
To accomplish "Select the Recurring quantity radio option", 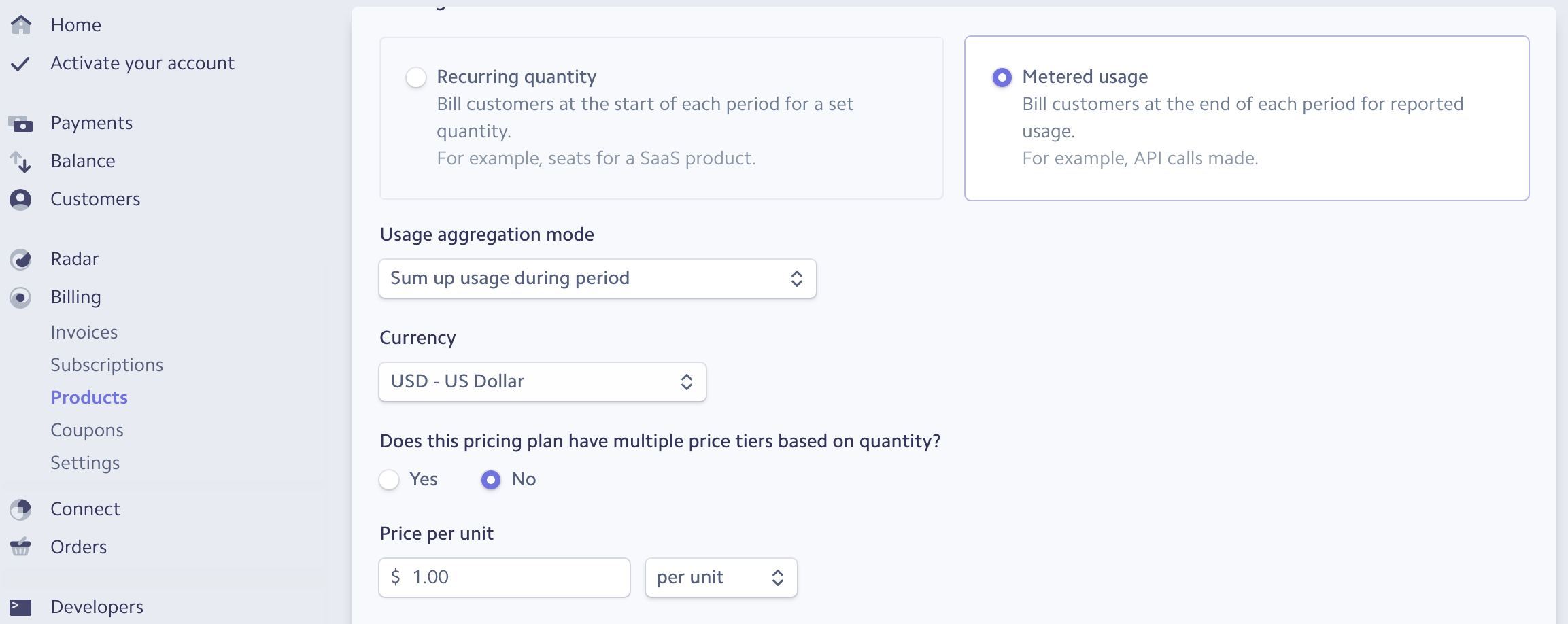I will [416, 77].
